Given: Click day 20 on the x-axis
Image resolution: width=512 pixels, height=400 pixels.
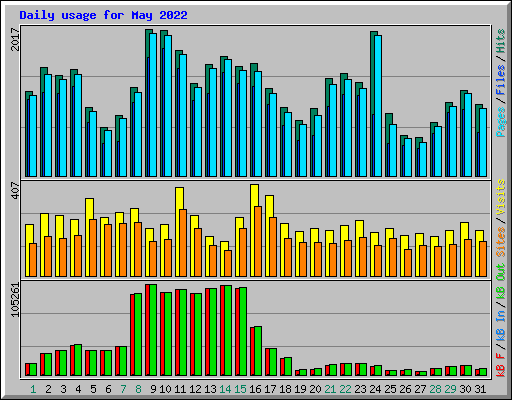Looking at the screenshot, I should click(315, 389).
